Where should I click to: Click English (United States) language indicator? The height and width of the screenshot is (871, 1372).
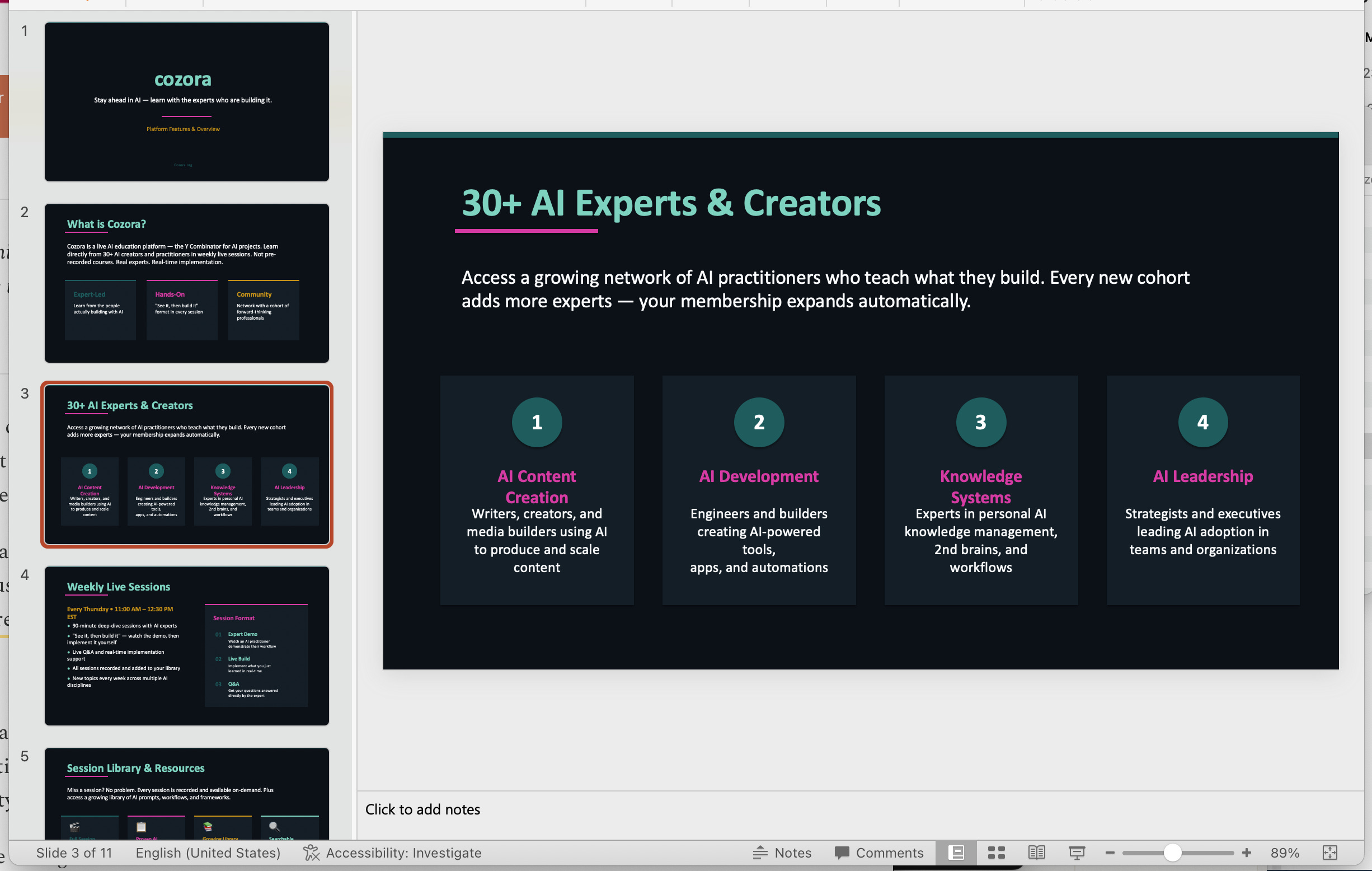pos(208,853)
